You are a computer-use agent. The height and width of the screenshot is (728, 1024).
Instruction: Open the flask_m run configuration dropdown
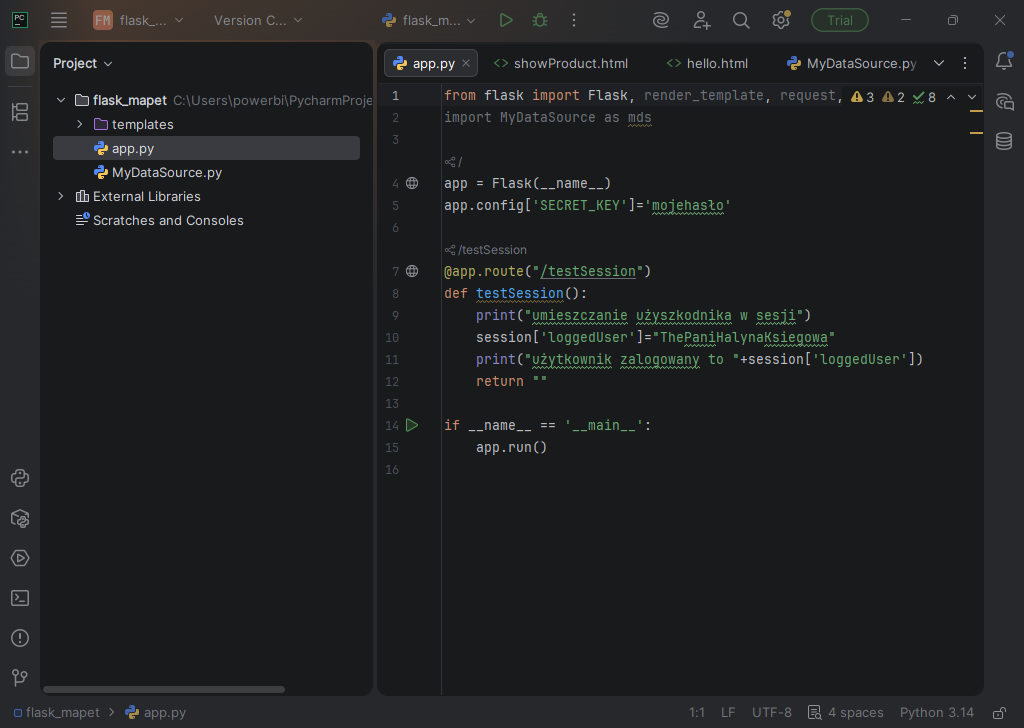tap(428, 20)
